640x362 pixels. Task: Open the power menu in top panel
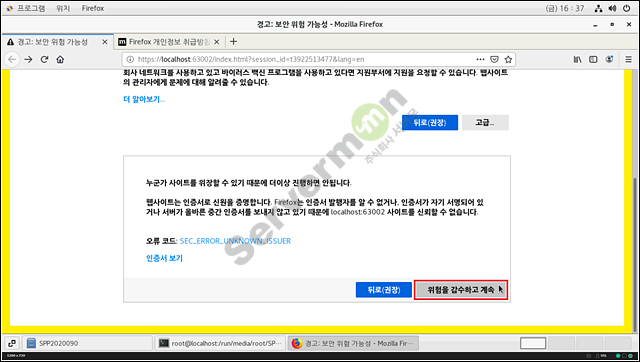627,8
